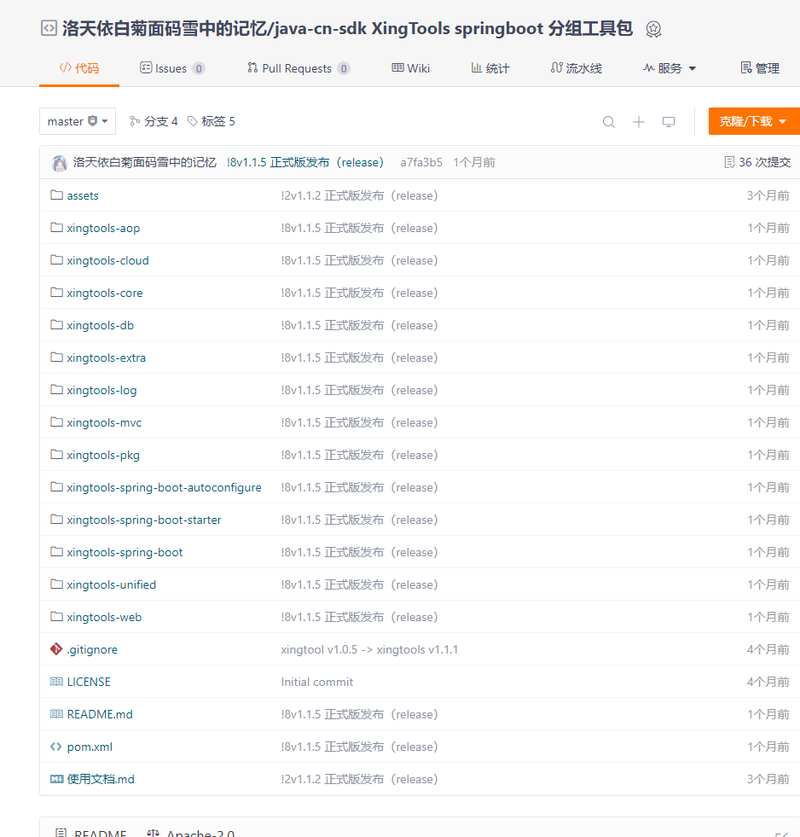
Task: Click the git icon beside .gitignore
Action: 56,649
